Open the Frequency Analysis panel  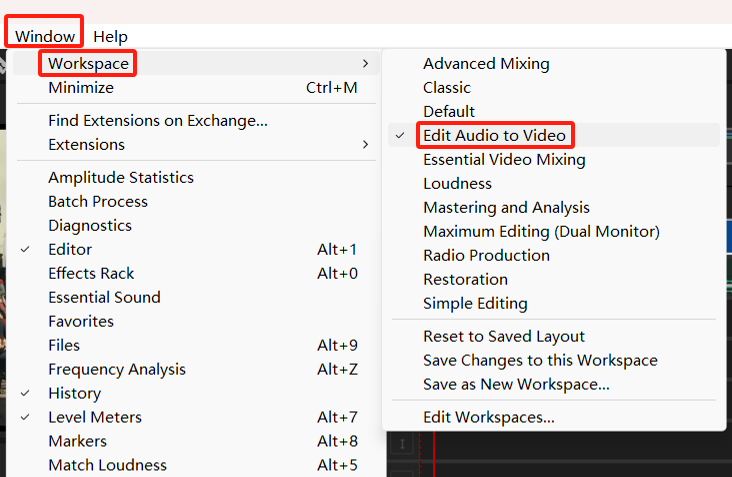pyautogui.click(x=117, y=369)
